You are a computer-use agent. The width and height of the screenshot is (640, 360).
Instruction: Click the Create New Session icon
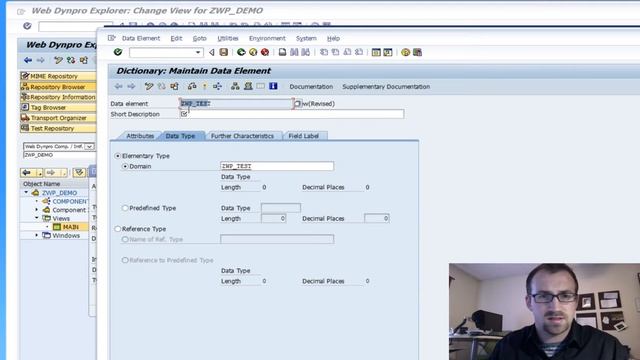click(376, 52)
